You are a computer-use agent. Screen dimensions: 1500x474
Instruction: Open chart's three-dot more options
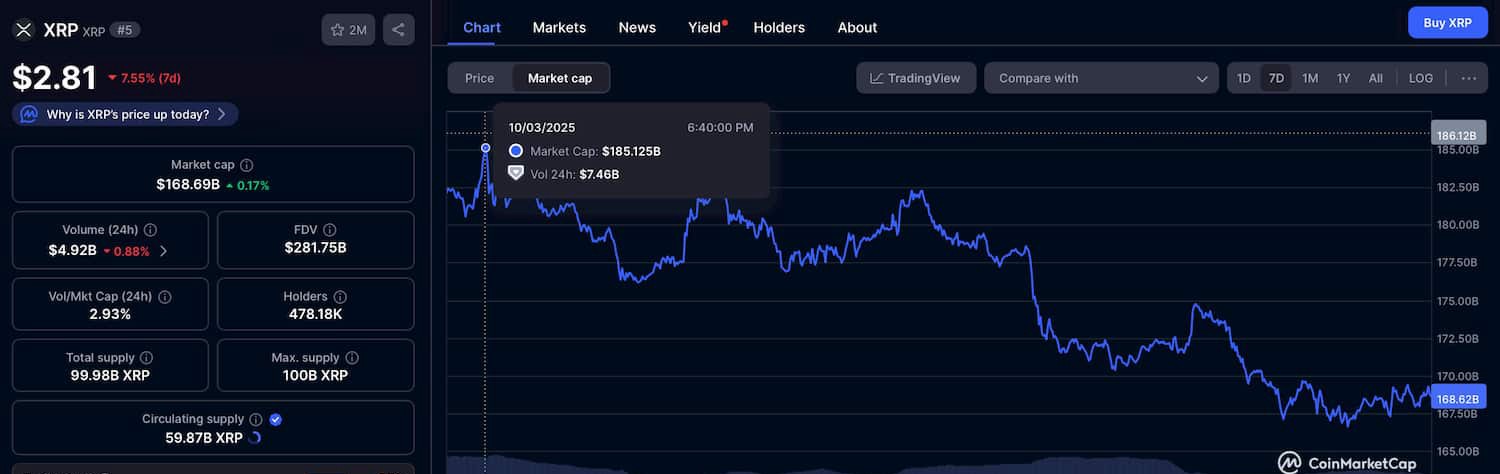pos(1468,78)
